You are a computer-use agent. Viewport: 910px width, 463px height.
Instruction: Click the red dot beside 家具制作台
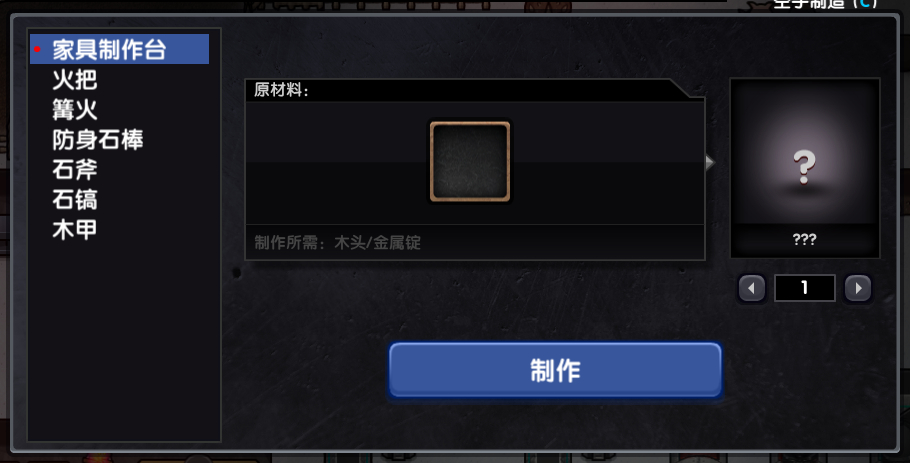pyautogui.click(x=37, y=49)
